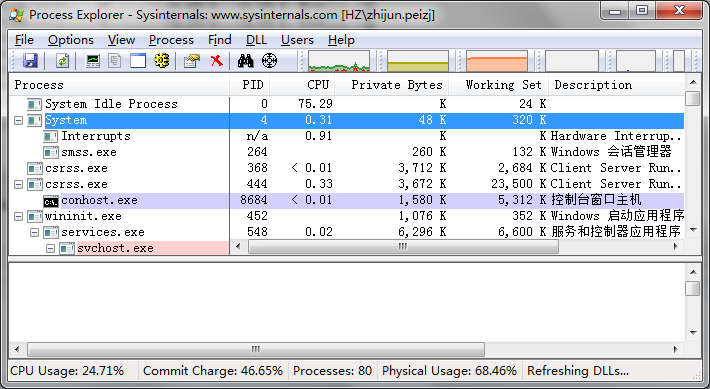The width and height of the screenshot is (710, 389).
Task: Sort by Private Bytes column header
Action: [392, 85]
